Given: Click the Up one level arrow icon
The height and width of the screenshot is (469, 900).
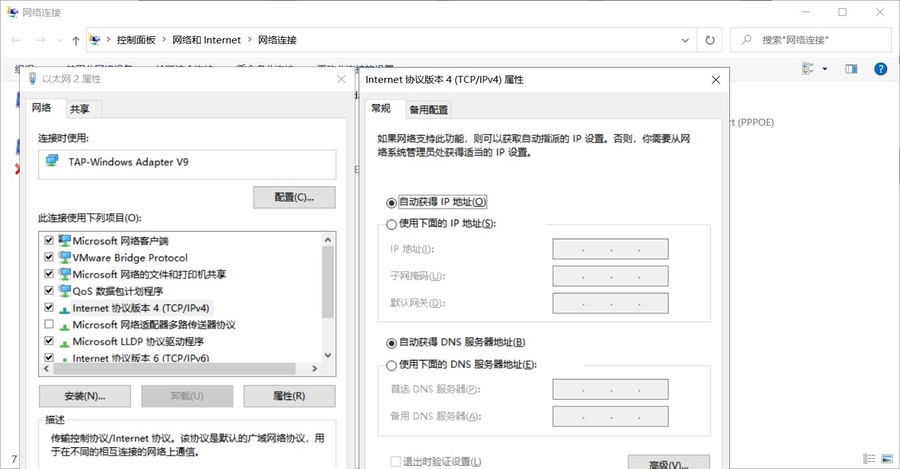Looking at the screenshot, I should click(76, 40).
